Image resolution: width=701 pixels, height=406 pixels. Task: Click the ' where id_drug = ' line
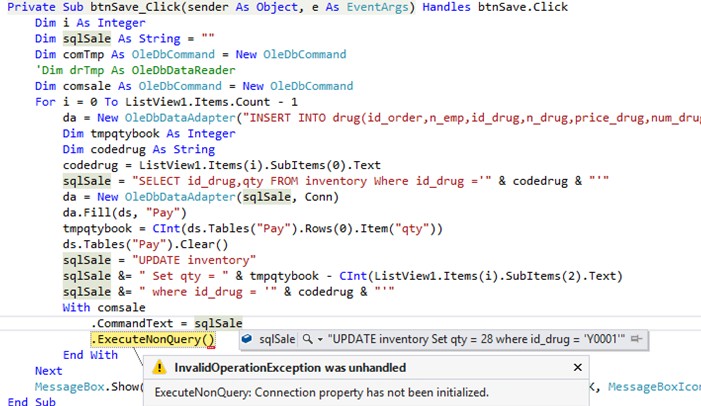(228, 292)
